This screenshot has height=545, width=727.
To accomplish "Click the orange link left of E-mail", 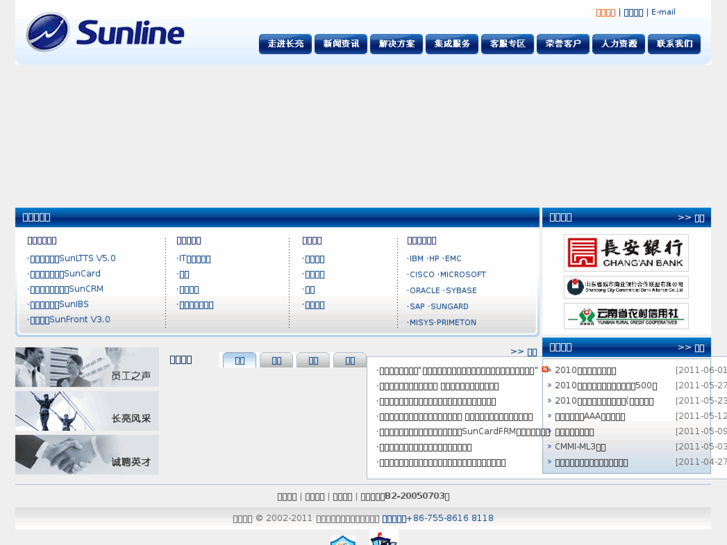I will pyautogui.click(x=605, y=12).
